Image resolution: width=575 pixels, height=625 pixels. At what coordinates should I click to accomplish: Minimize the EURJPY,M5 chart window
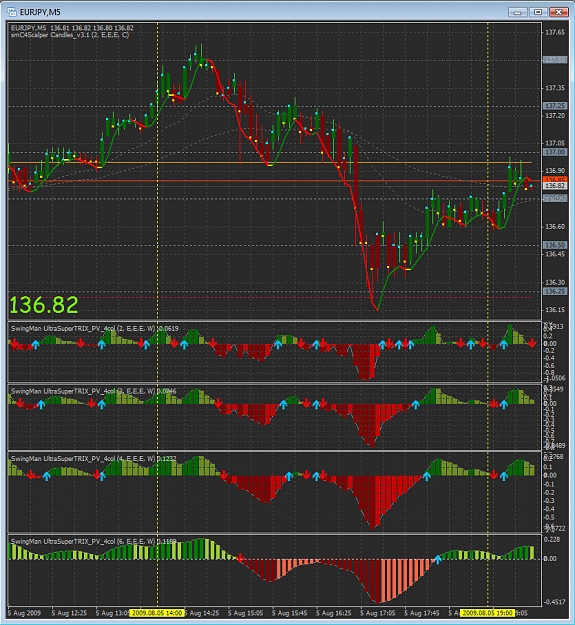coord(518,12)
